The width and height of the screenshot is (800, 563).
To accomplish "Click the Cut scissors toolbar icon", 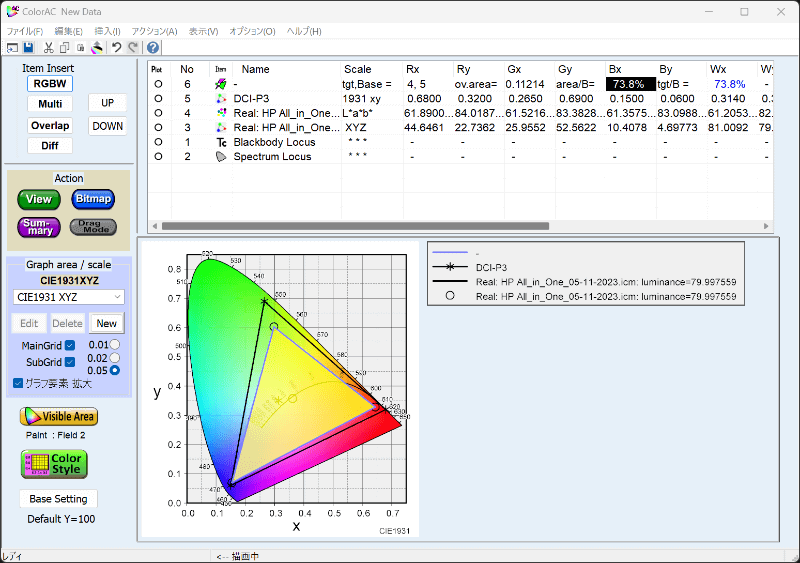I will pyautogui.click(x=48, y=47).
